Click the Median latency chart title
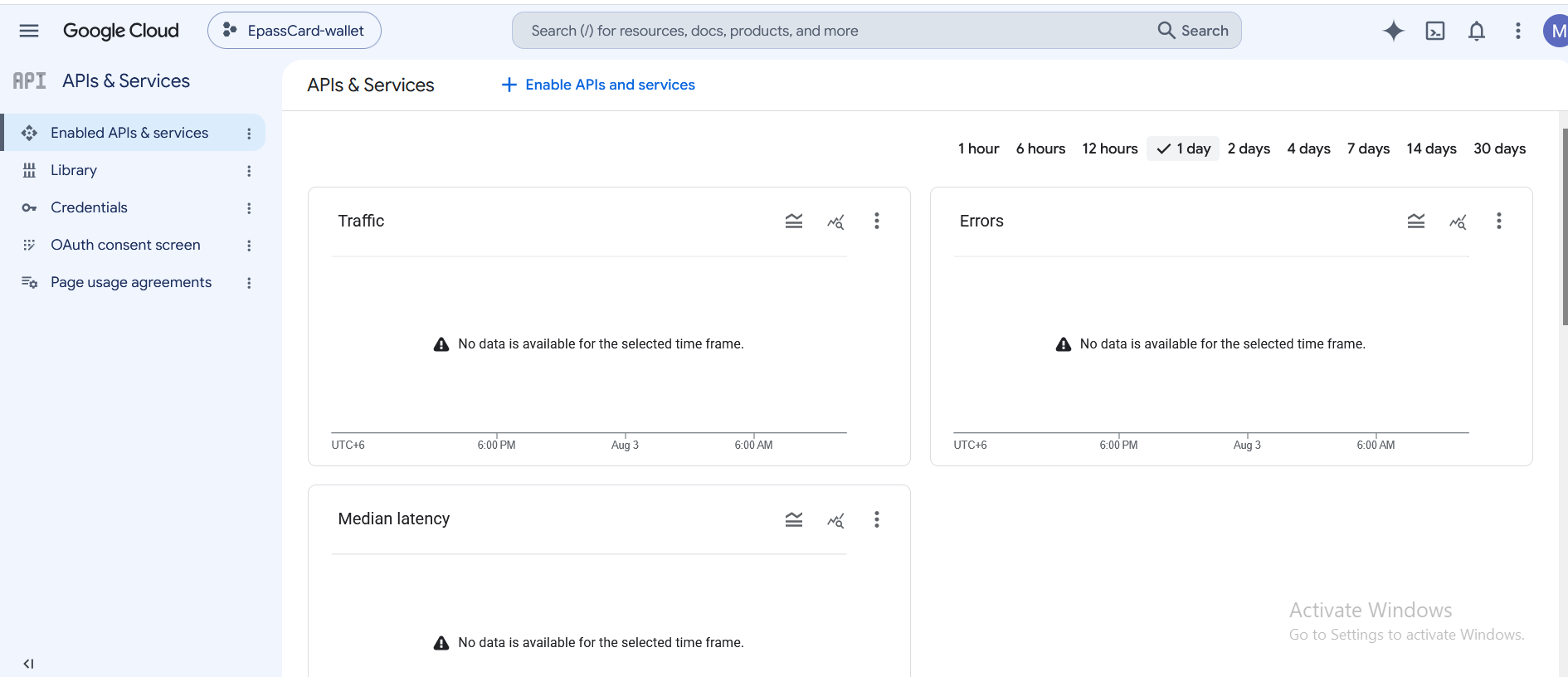The image size is (1568, 677). point(394,519)
